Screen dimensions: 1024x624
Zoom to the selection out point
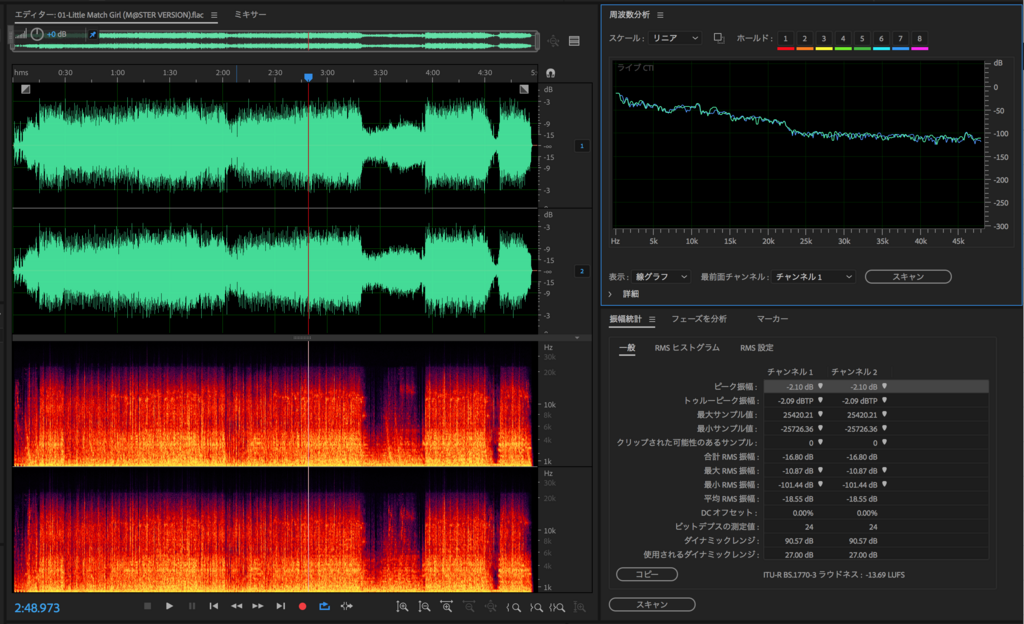click(536, 607)
